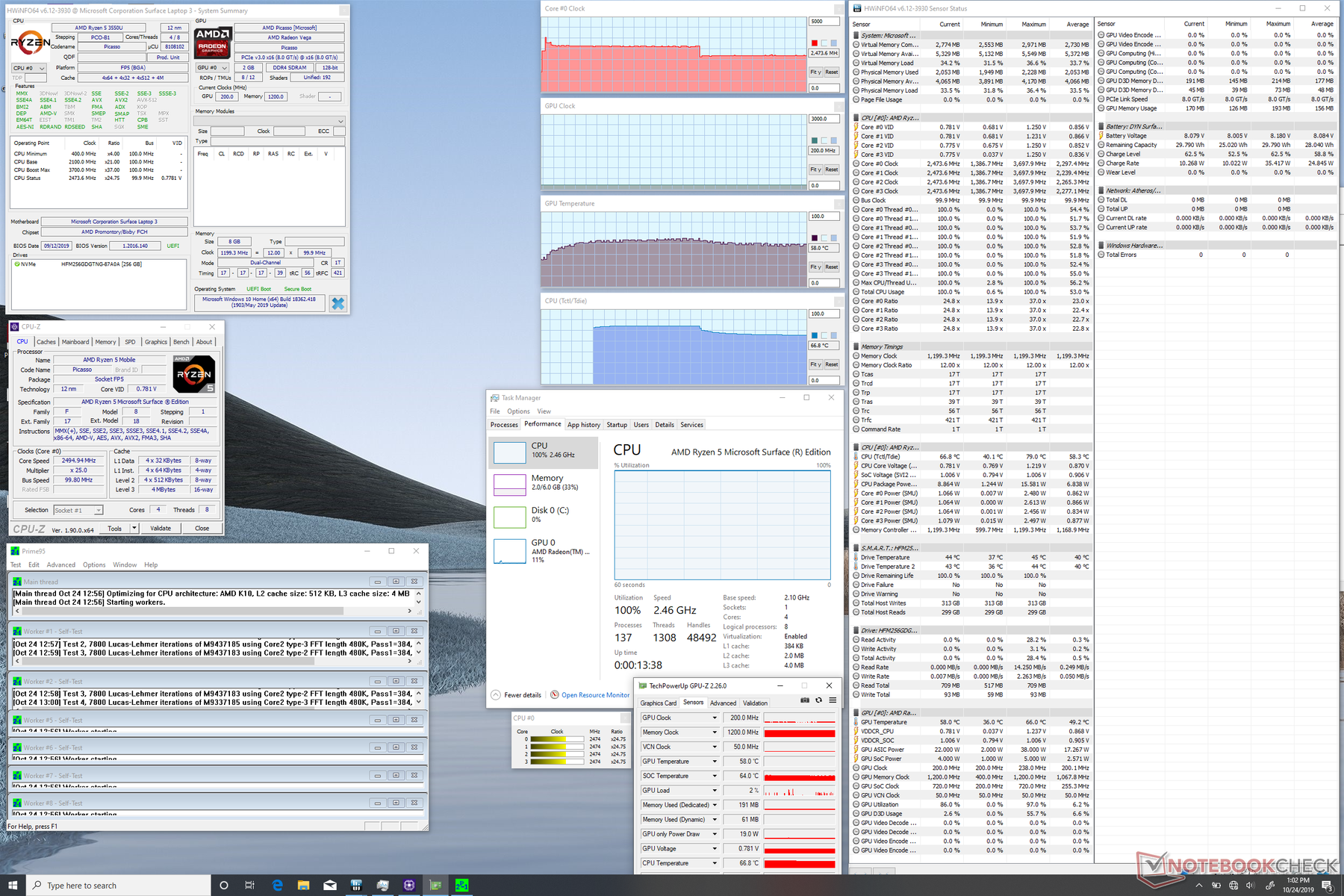Viewport: 1344px width, 896px height.
Task: Expand the GPU Clock sensor dropdown
Action: (x=715, y=718)
